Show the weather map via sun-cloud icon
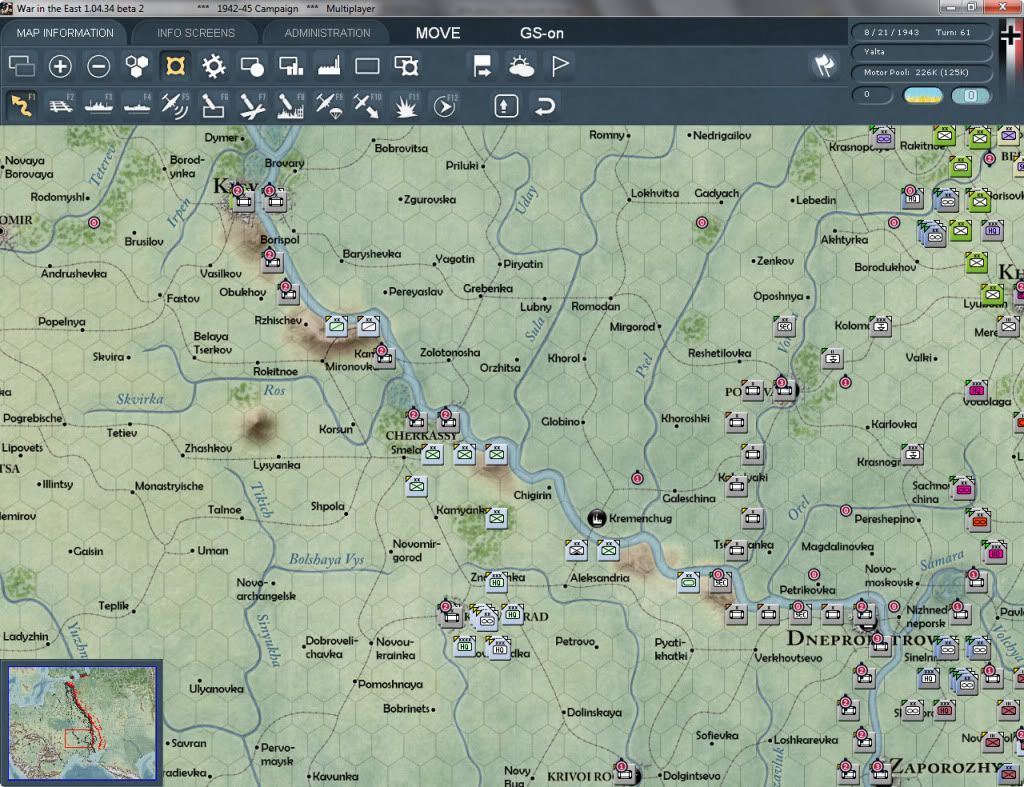Screen dimensions: 1024x787 coord(521,66)
